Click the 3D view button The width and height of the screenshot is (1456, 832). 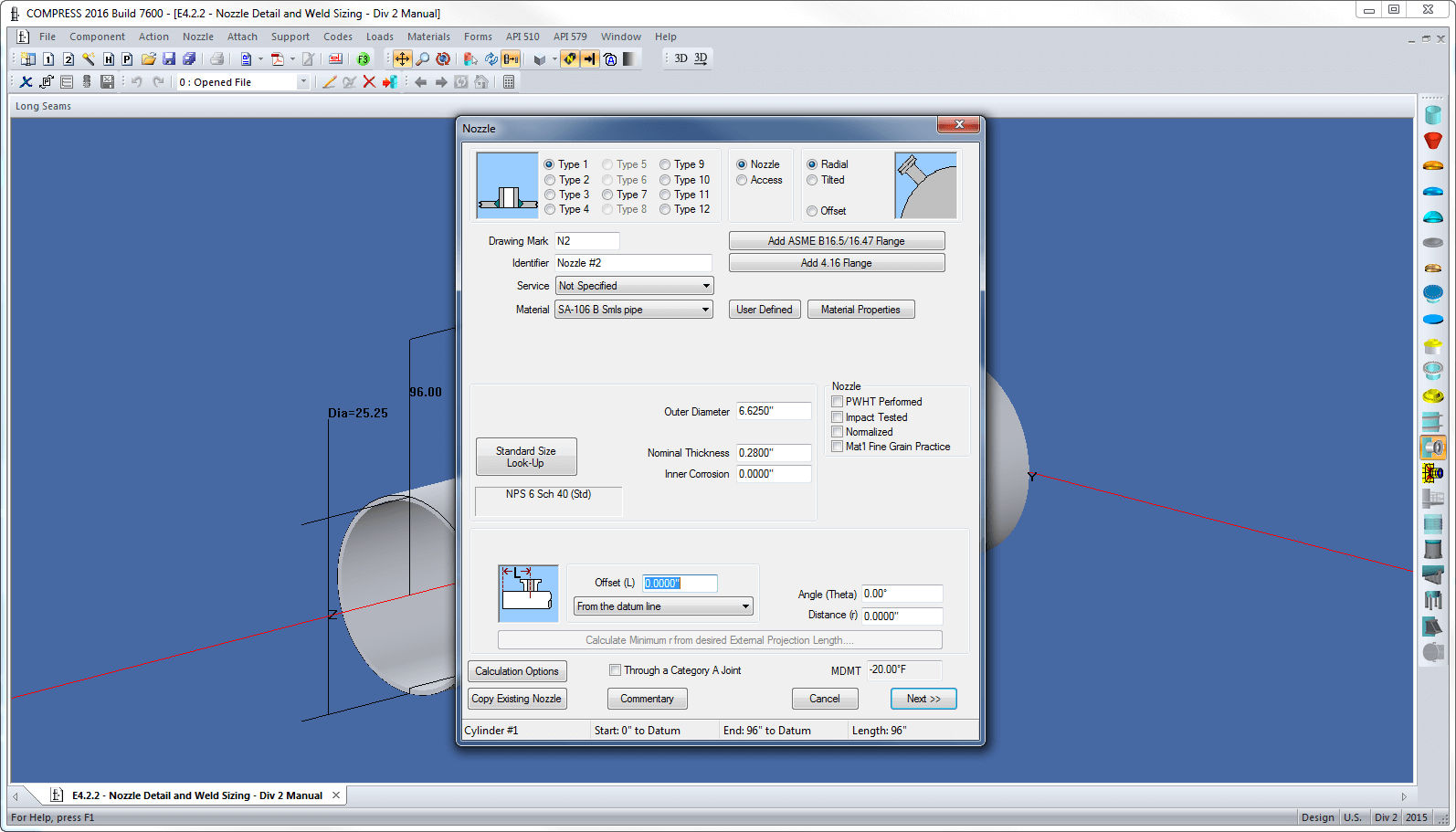681,58
